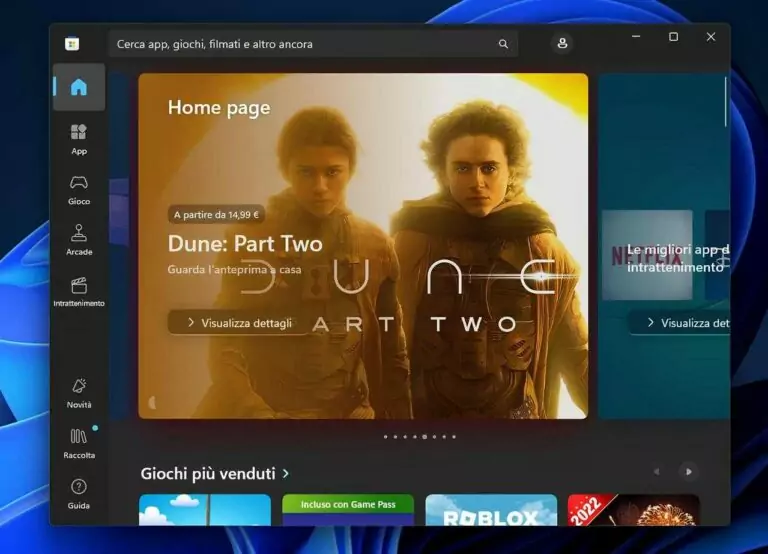Select the fourth carousel page dot
Viewport: 768px width, 554px height.
pos(415,436)
